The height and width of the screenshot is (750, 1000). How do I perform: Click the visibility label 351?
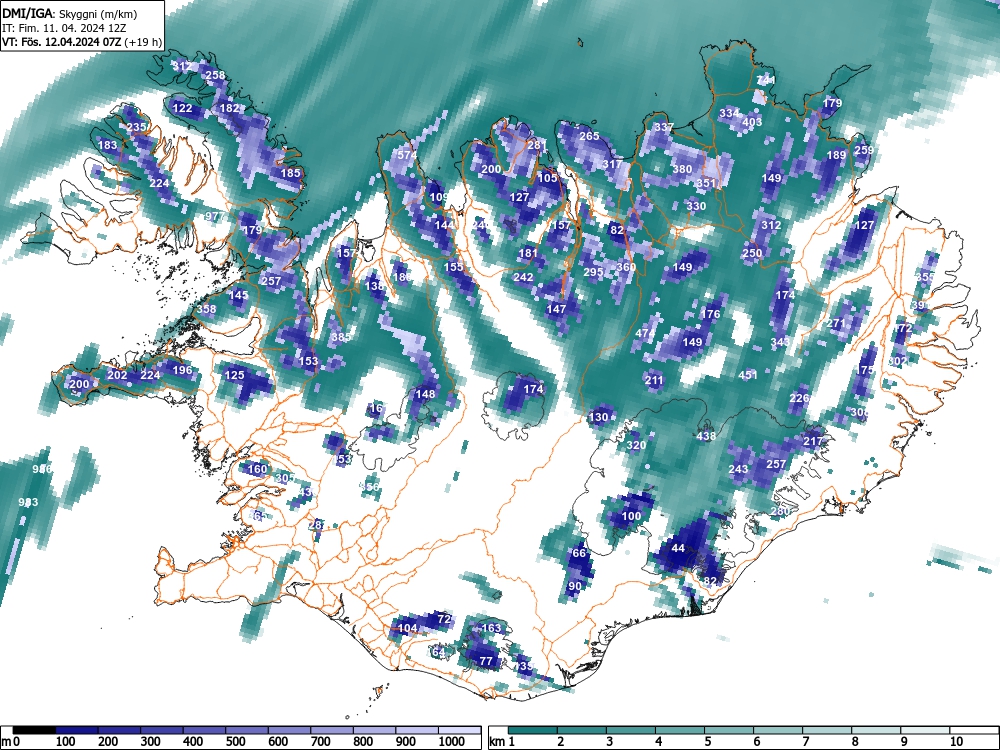[706, 183]
